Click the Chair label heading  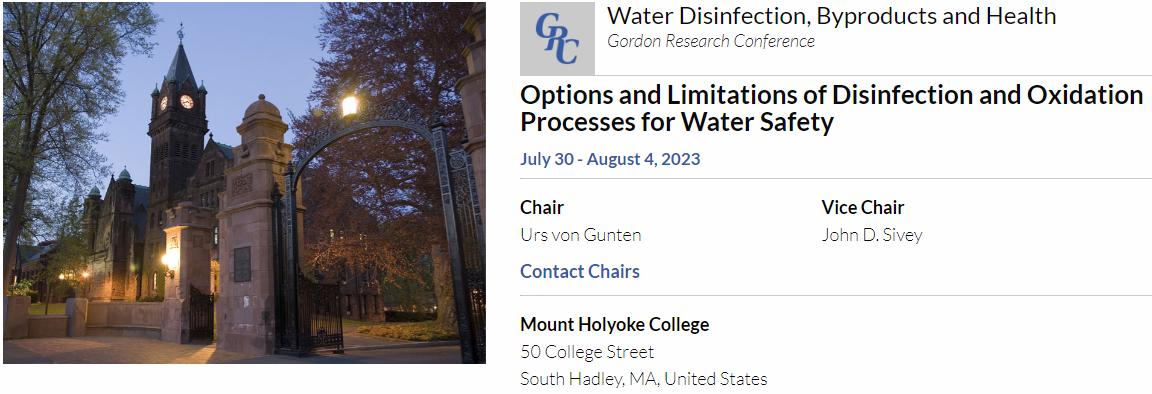click(x=541, y=207)
